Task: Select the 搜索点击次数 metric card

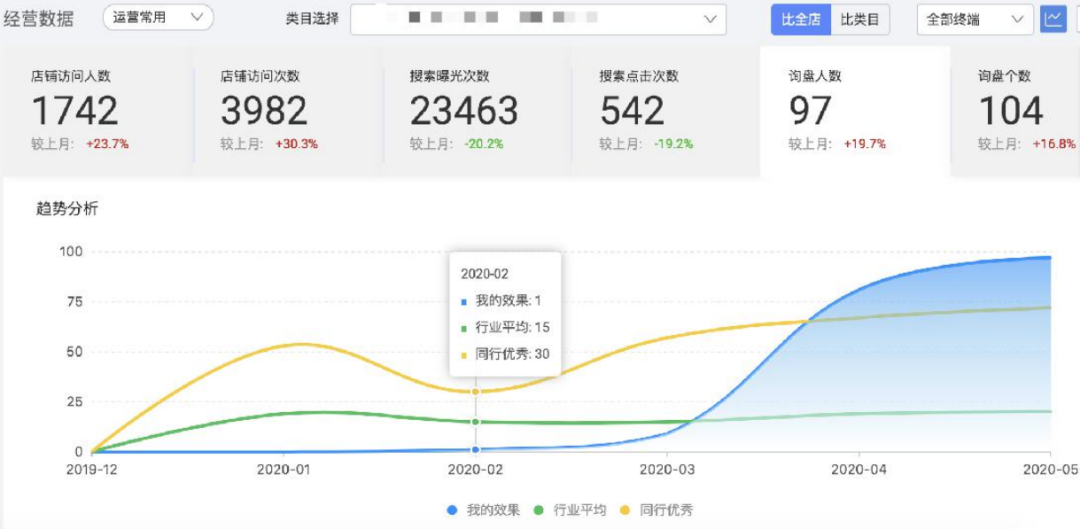Action: [x=664, y=111]
